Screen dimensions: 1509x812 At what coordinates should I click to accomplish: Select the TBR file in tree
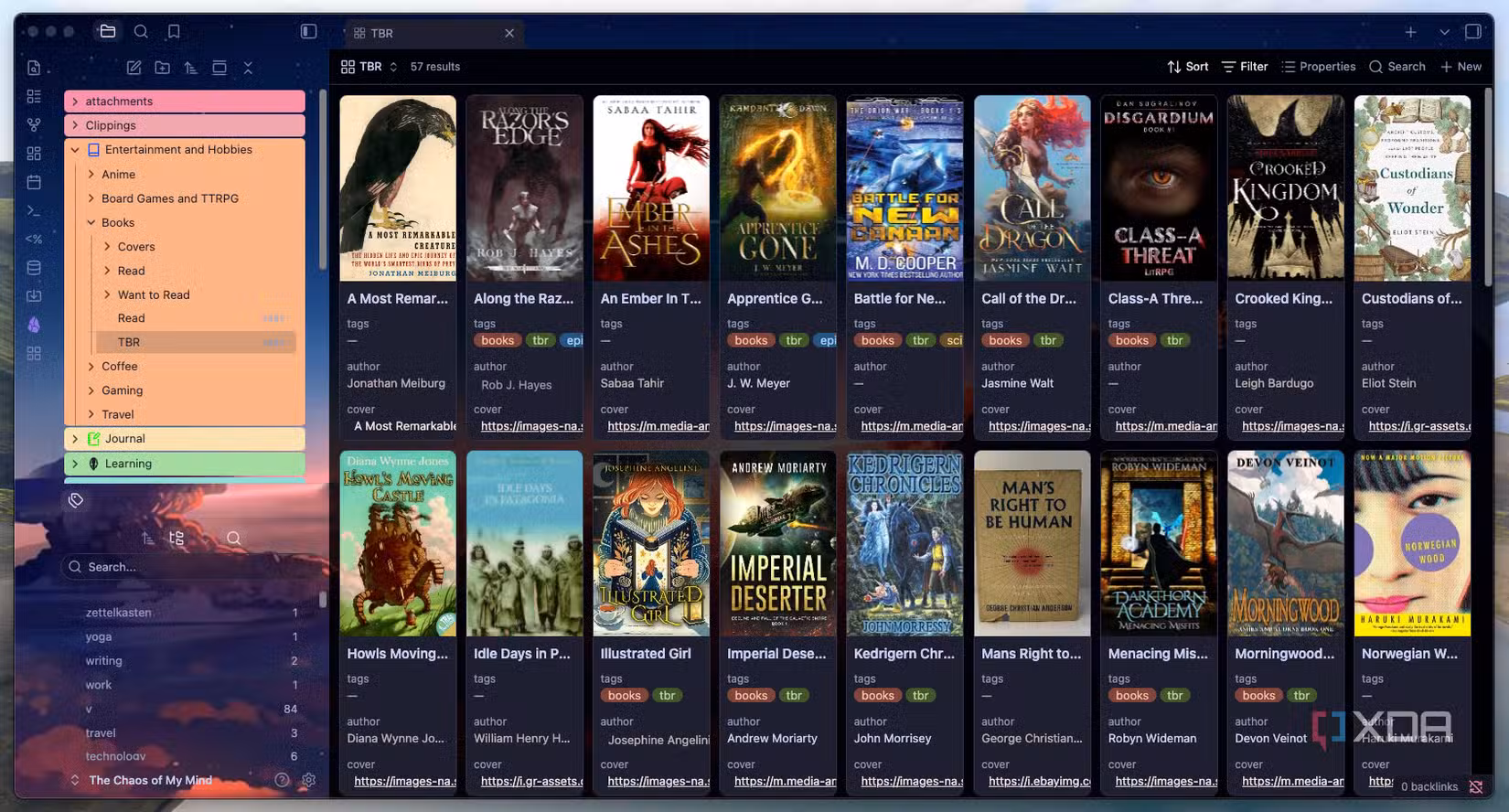(196, 342)
